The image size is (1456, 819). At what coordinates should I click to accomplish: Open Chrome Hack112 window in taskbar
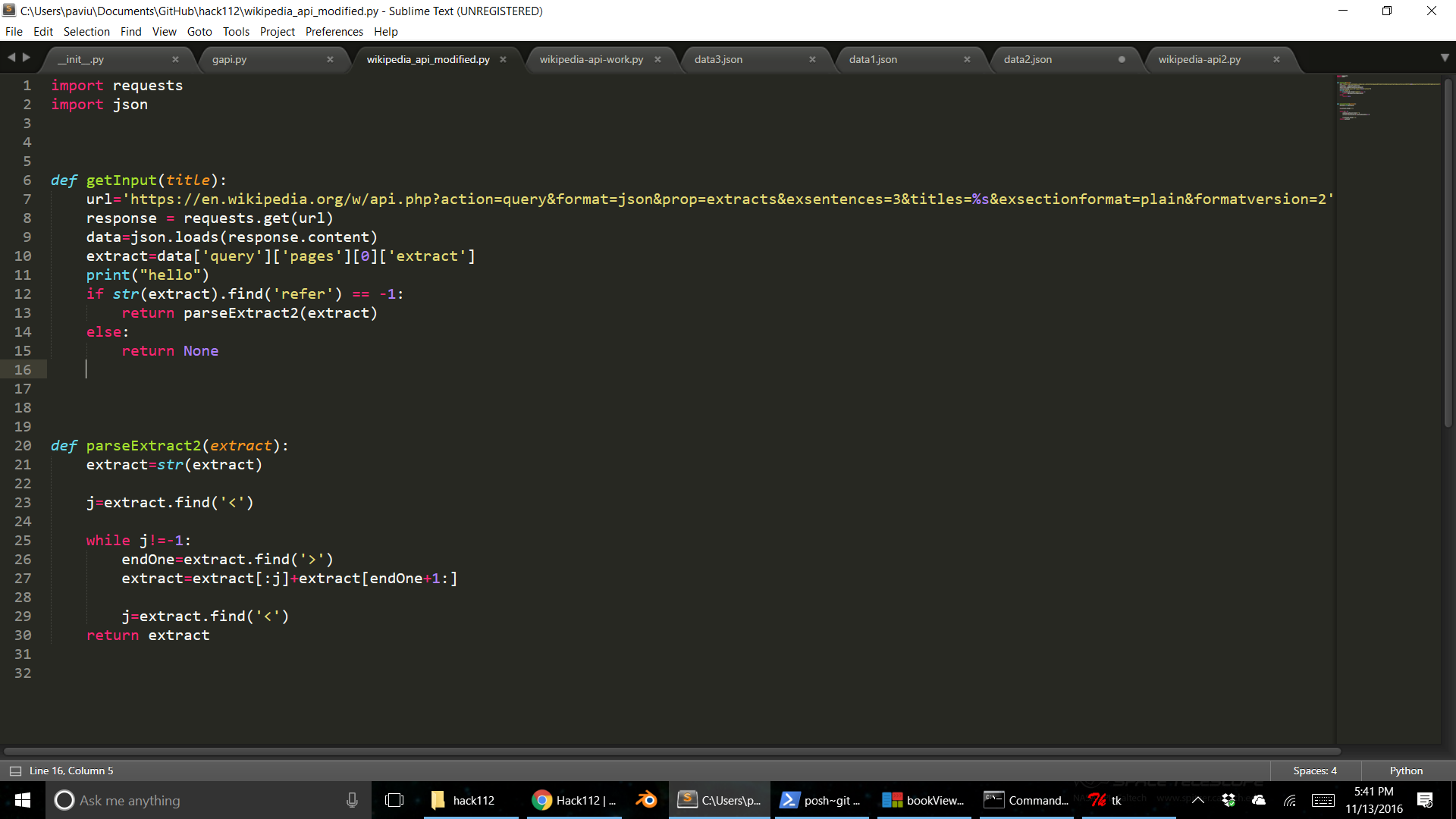[x=573, y=800]
